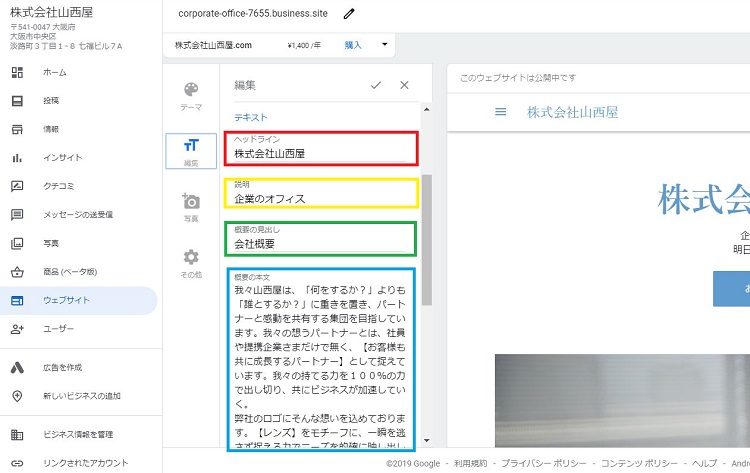750x473 pixels.
Task: Click the ビジネス情報を管理 building icon
Action: click(x=17, y=434)
